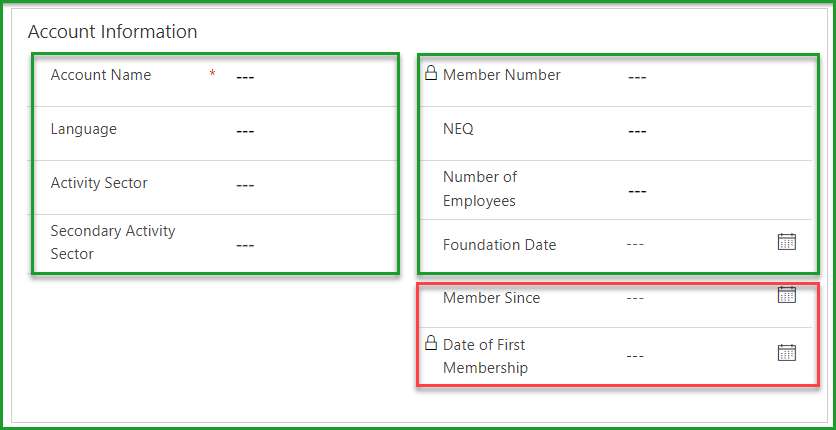Click the red required asterisk

pyautogui.click(x=212, y=75)
